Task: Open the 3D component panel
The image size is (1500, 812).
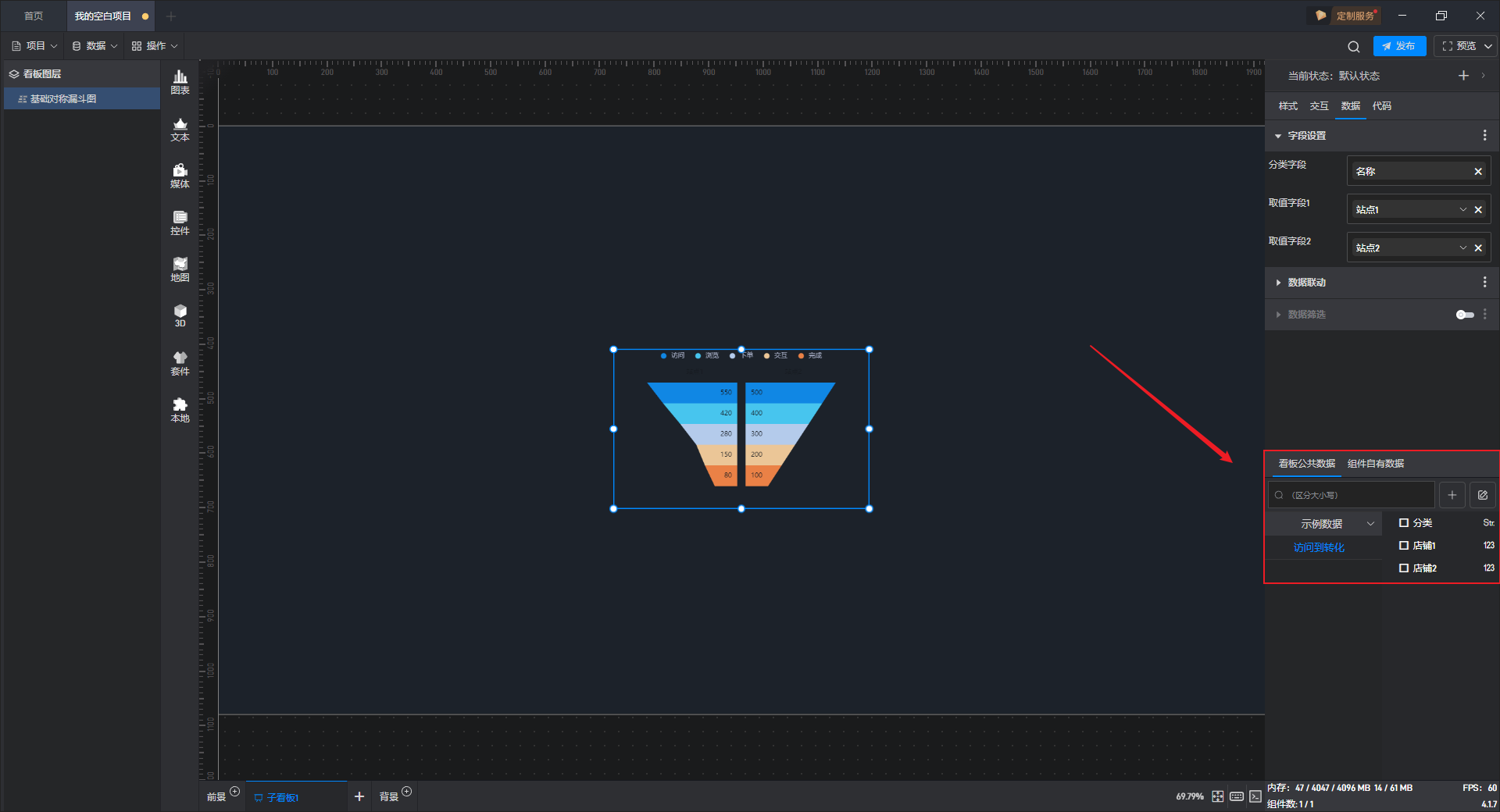Action: (x=180, y=315)
